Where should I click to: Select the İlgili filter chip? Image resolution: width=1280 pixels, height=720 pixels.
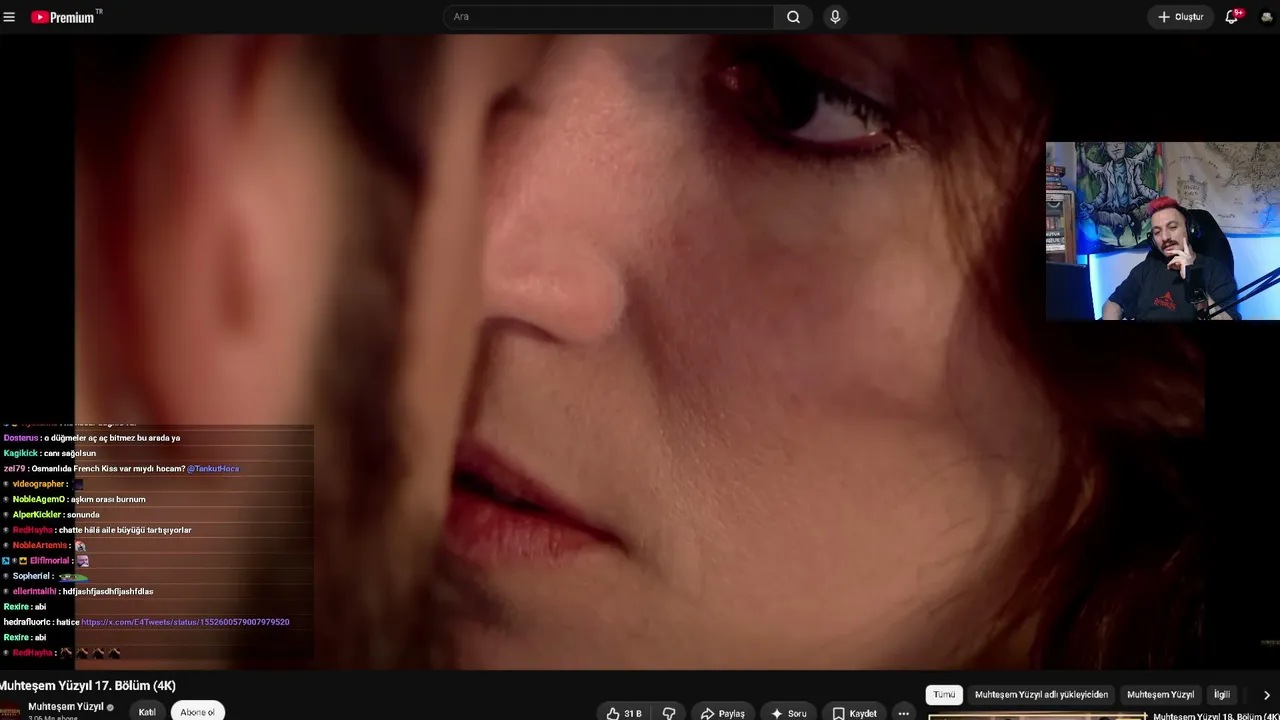[x=1222, y=694]
